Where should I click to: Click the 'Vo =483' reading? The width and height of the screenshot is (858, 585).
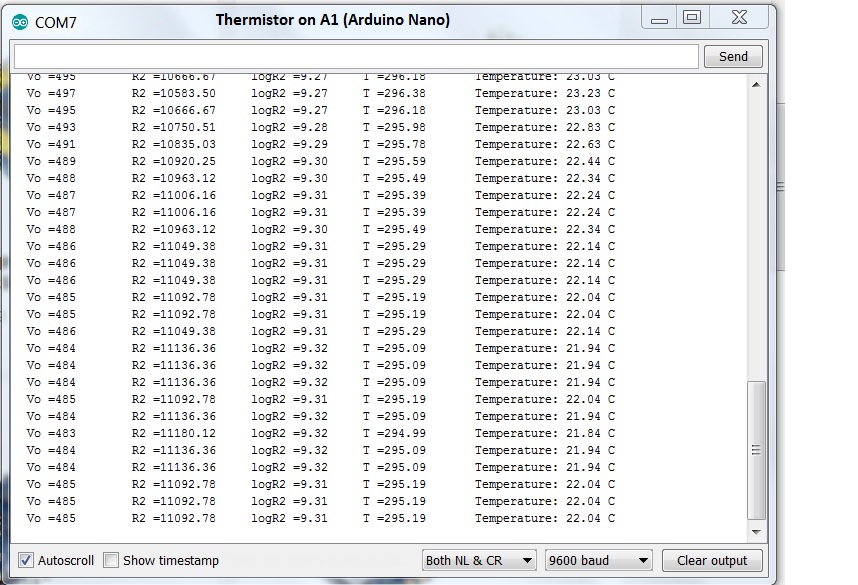(x=51, y=433)
